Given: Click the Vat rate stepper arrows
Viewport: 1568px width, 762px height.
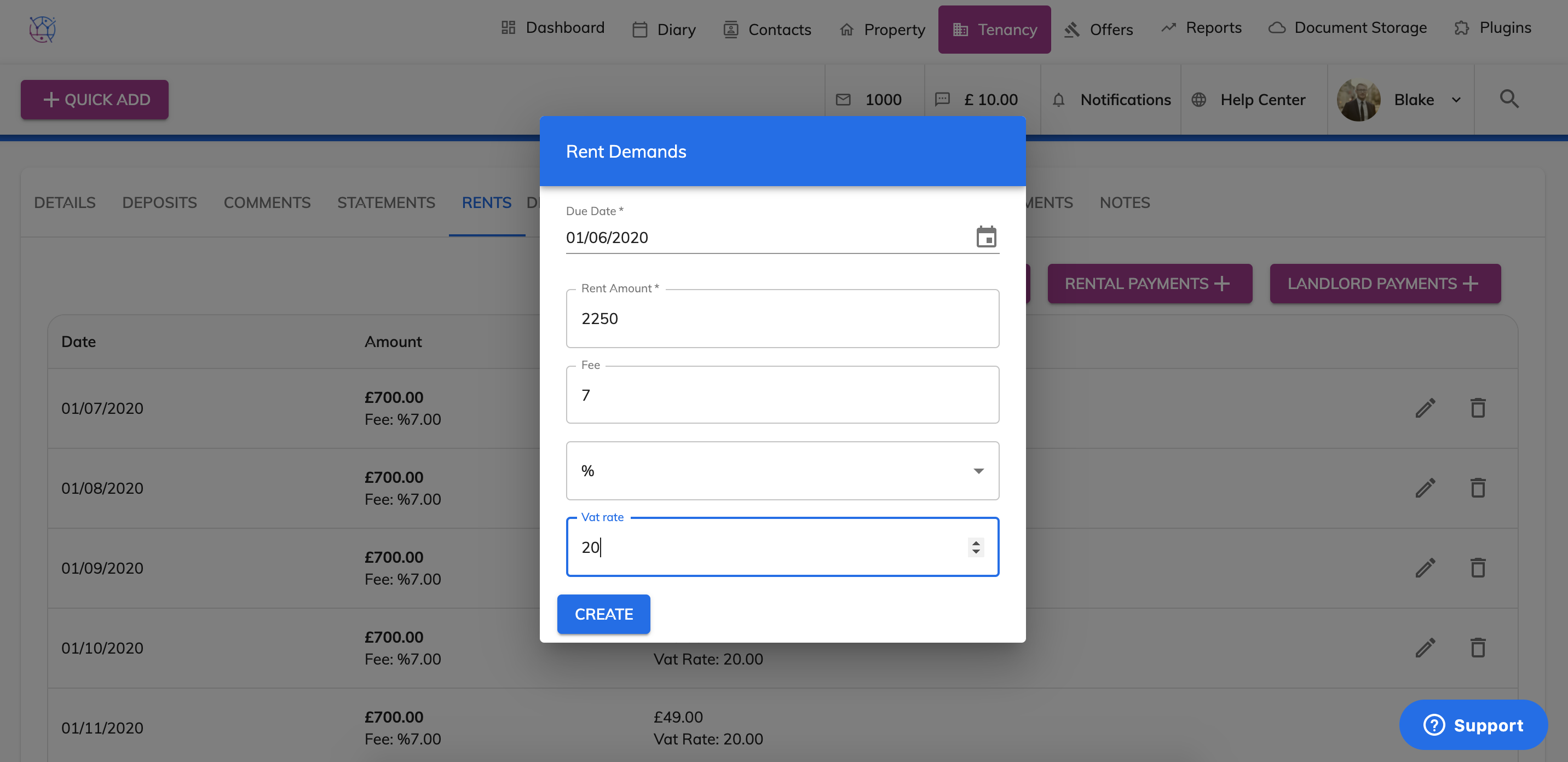Looking at the screenshot, I should pyautogui.click(x=975, y=547).
